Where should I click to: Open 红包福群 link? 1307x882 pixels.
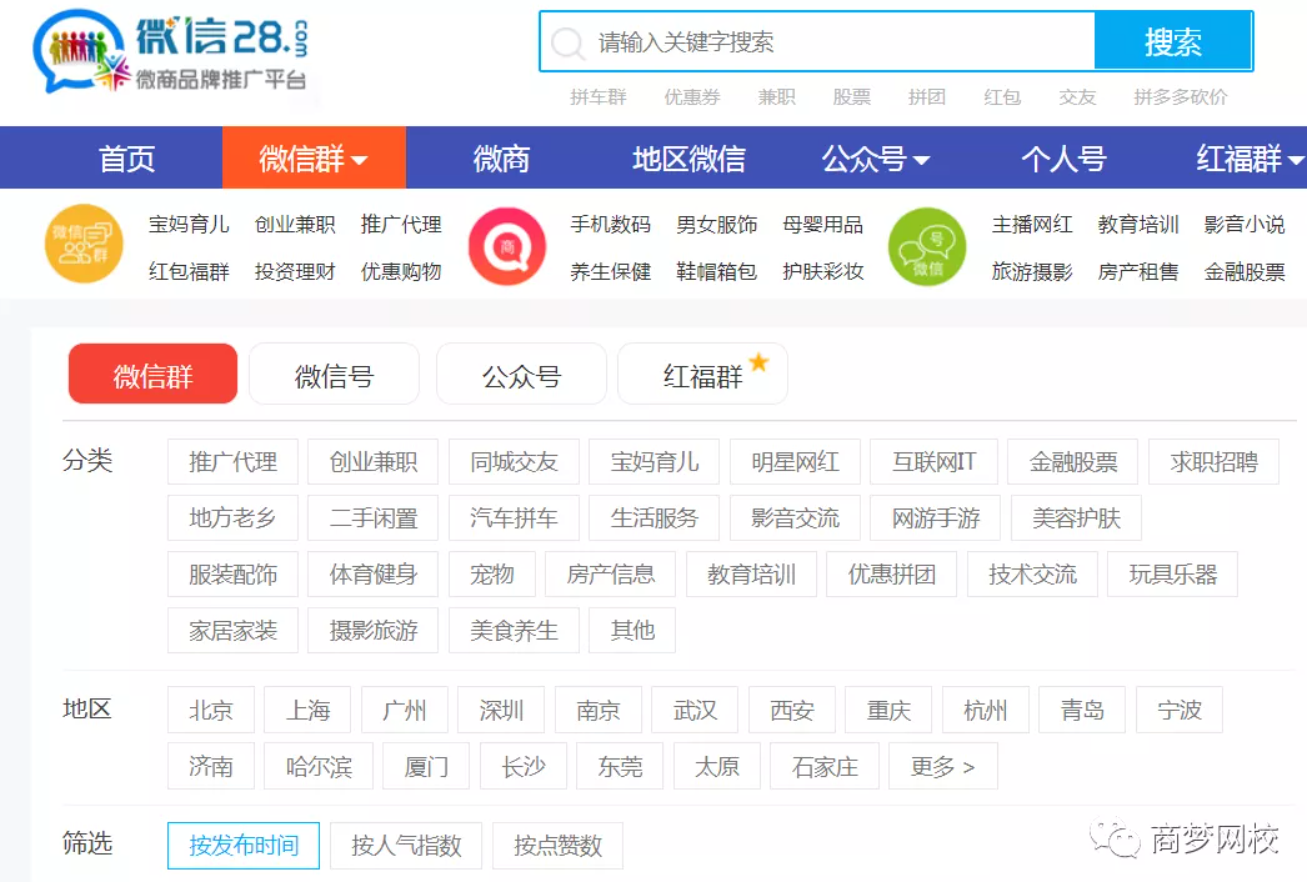(189, 271)
